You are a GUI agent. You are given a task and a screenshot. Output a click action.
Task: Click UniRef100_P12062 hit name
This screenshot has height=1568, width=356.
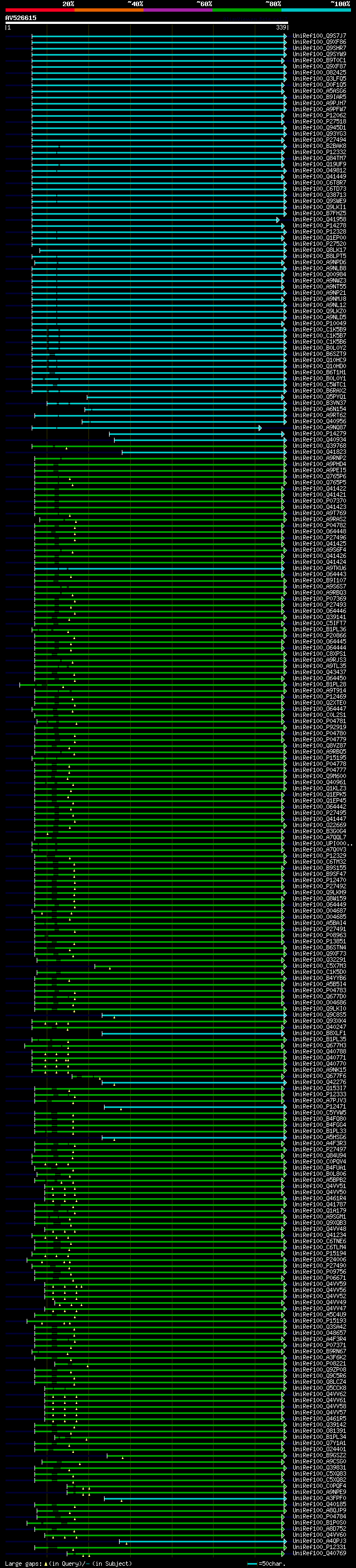pos(319,115)
